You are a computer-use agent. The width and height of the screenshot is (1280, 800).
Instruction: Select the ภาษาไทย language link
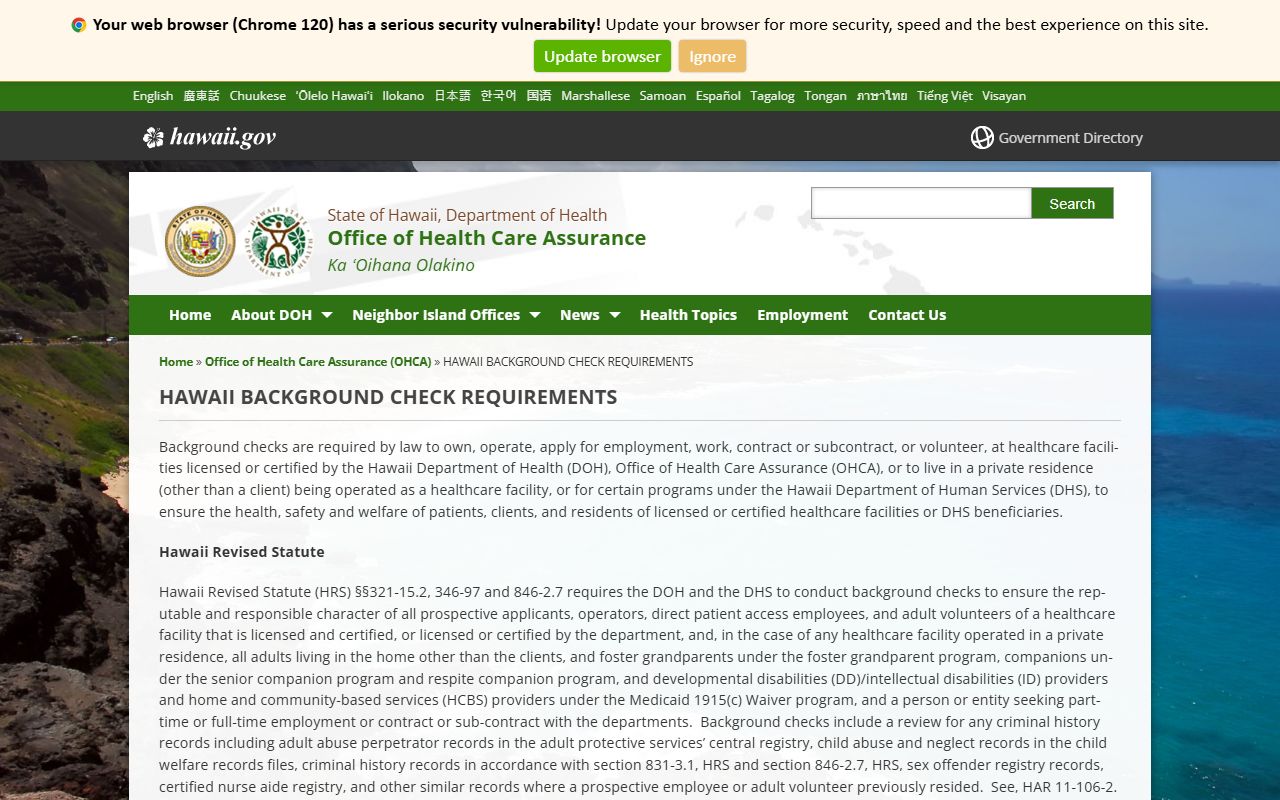click(882, 96)
